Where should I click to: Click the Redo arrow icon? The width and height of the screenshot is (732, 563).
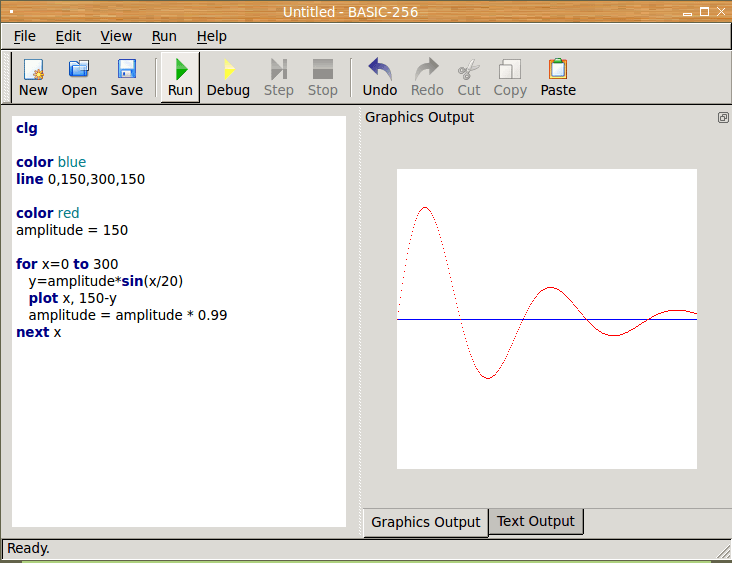pyautogui.click(x=427, y=77)
